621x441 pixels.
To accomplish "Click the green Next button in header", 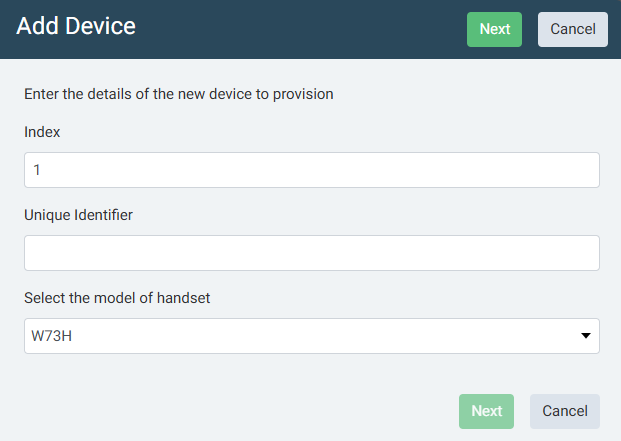I will click(494, 29).
